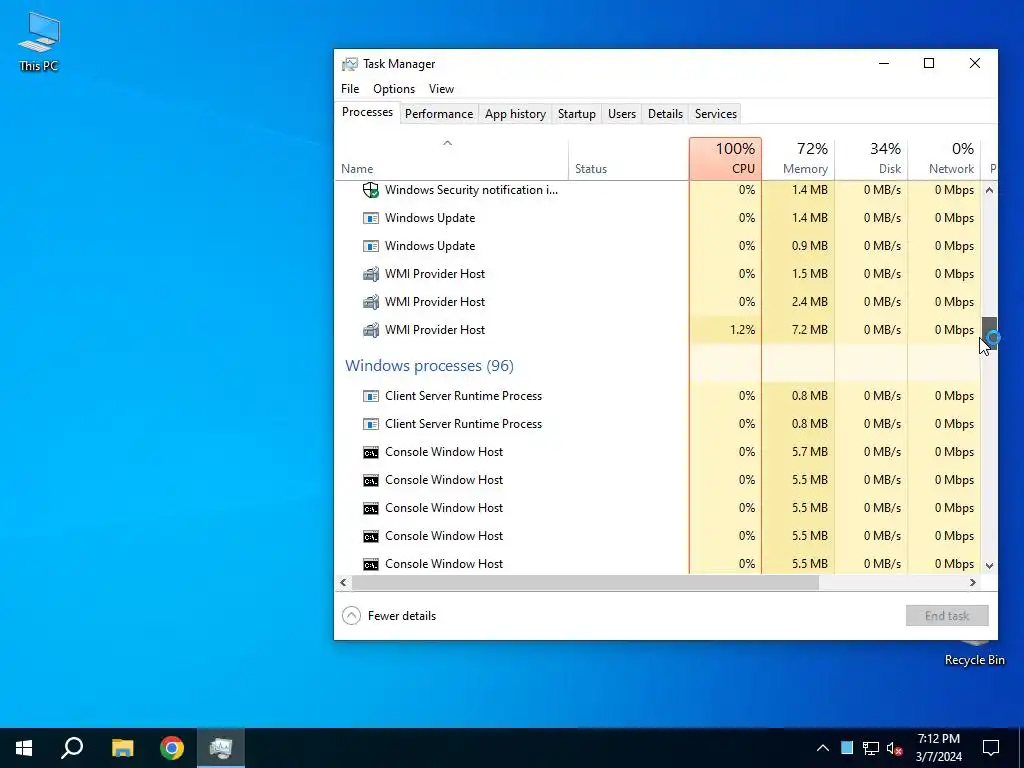The image size is (1024, 768).
Task: Launch File Explorer from the taskbar
Action: pos(122,748)
